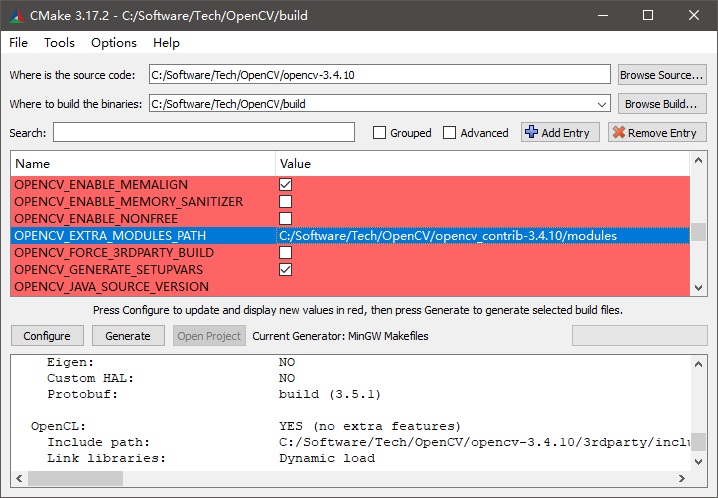The width and height of the screenshot is (718, 498).
Task: Check OPENCV_ENABLE_MEMORY_SANITIZER checkbox
Action: [x=285, y=201]
